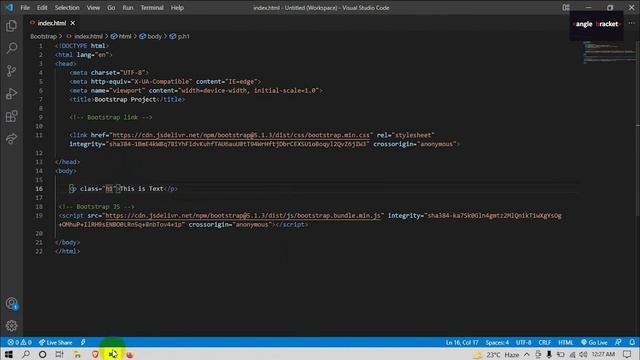Open the Windows Start menu
Viewport: 640px width, 360px height.
9,354
